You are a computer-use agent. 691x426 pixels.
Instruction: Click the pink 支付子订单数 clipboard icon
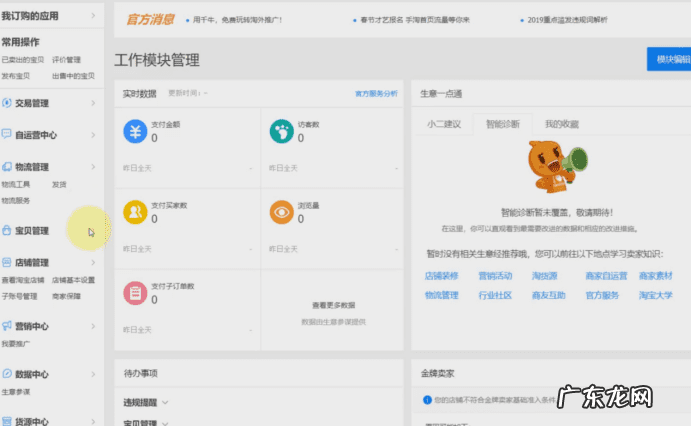(135, 293)
